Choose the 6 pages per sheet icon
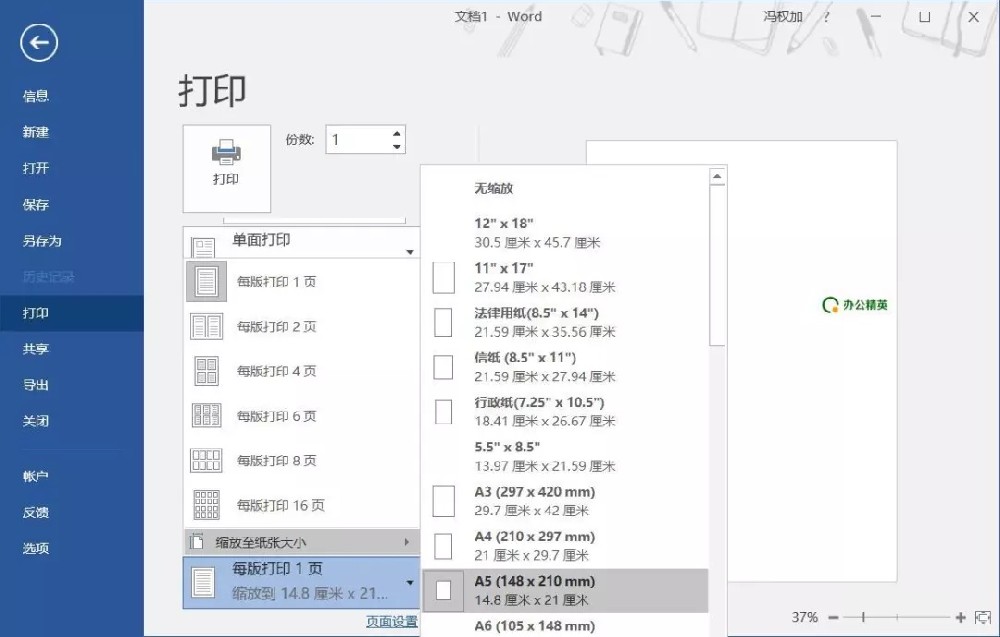The image size is (1000, 637). (205, 416)
